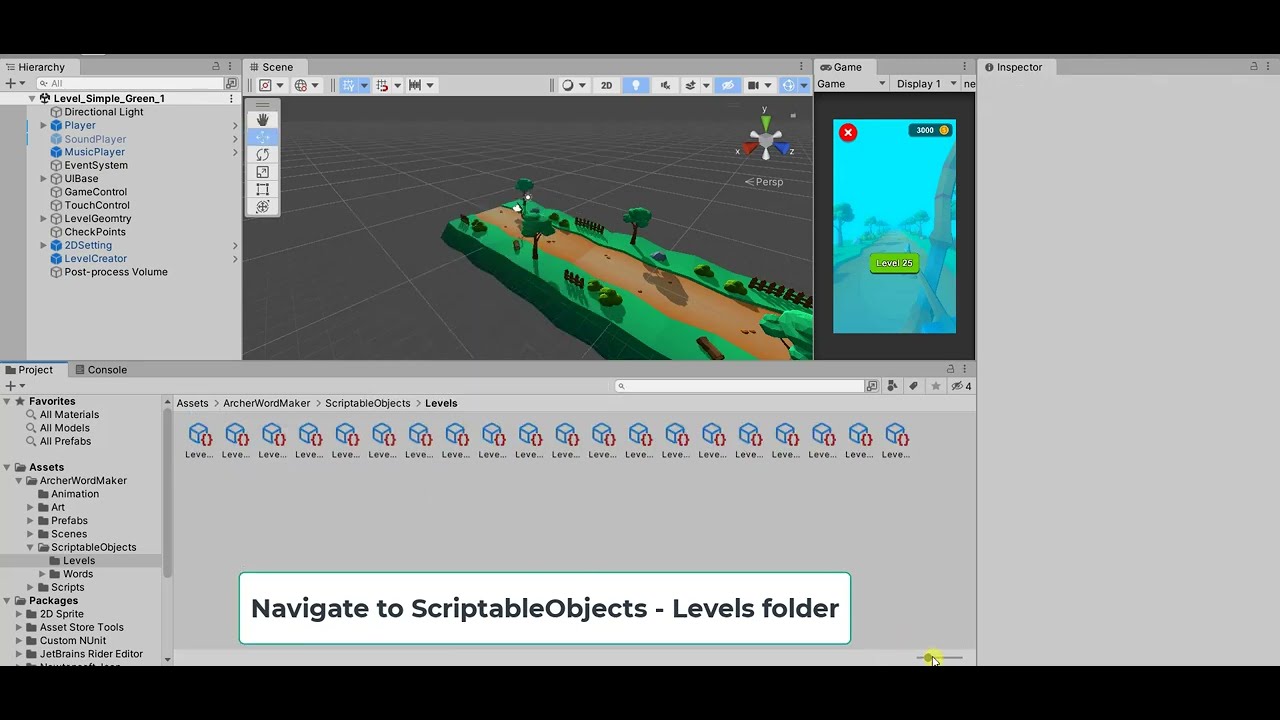Collapse the ScriptableObjects folder
The height and width of the screenshot is (720, 1280).
pyautogui.click(x=31, y=548)
